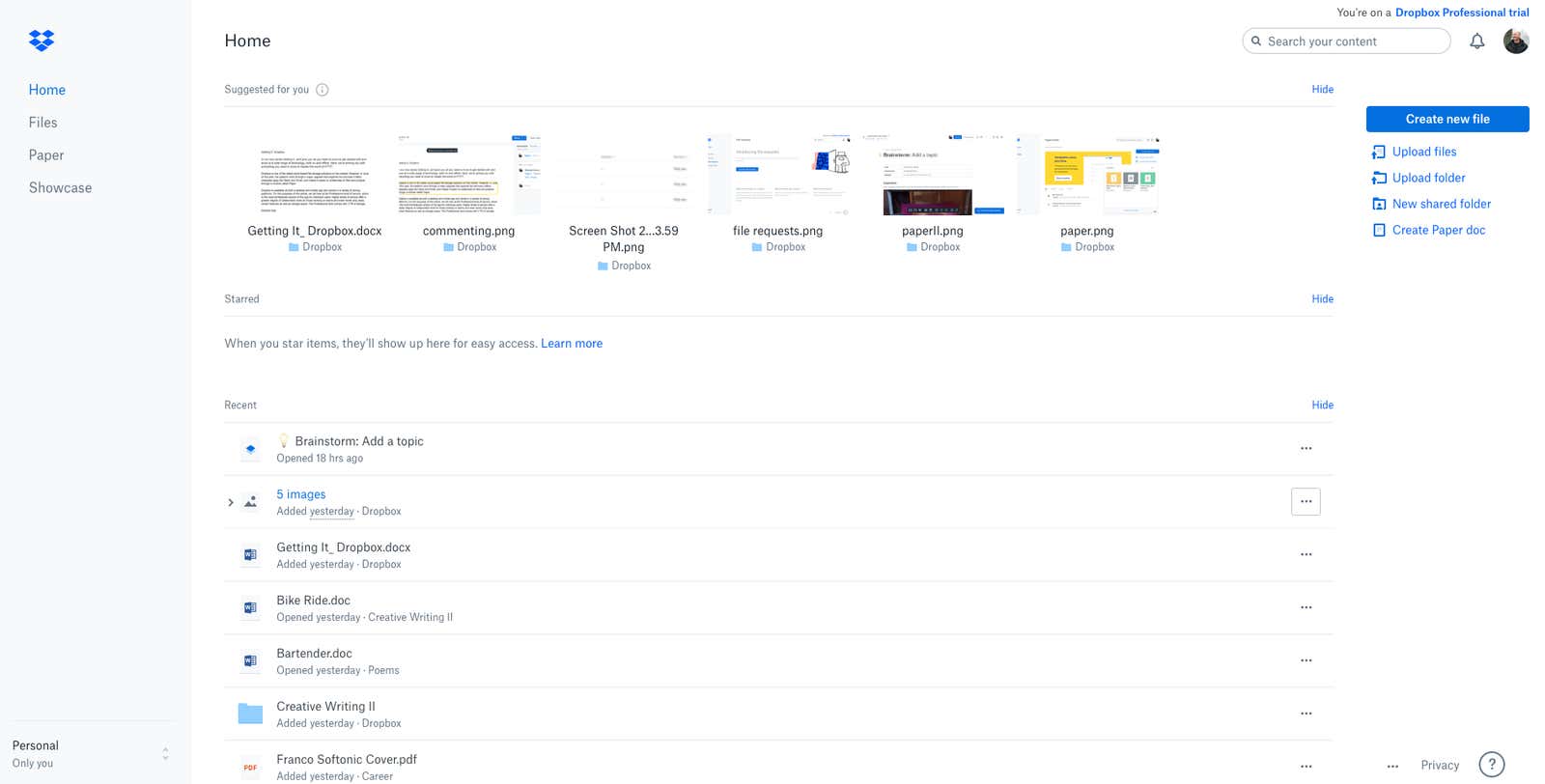Open the help question mark icon
The height and width of the screenshot is (784, 1545).
tap(1492, 765)
